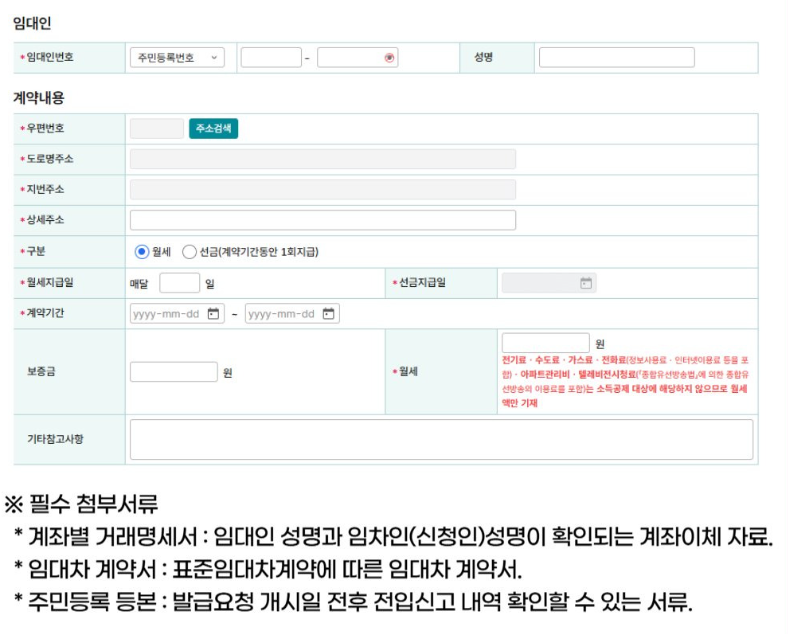Open the calendar picker for contract start date
Screen dimensions: 788x634
tap(214, 314)
